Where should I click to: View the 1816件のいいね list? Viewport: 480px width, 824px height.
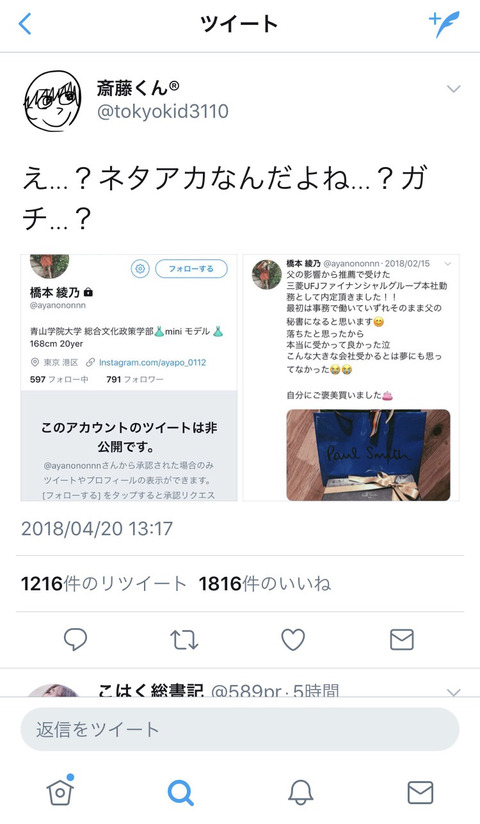point(264,583)
